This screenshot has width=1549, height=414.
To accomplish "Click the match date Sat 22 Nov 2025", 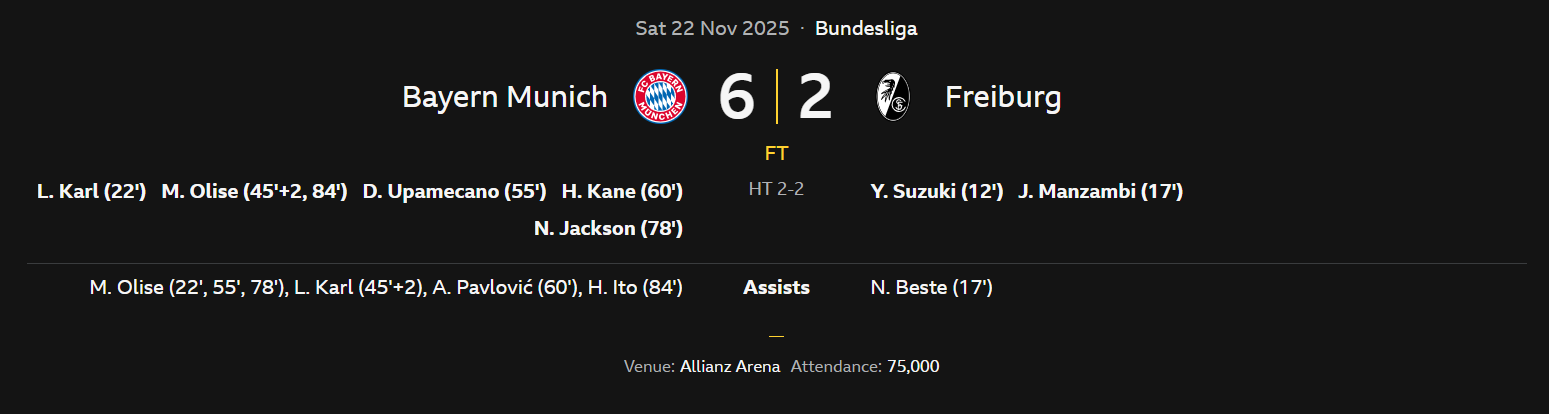I will [711, 28].
